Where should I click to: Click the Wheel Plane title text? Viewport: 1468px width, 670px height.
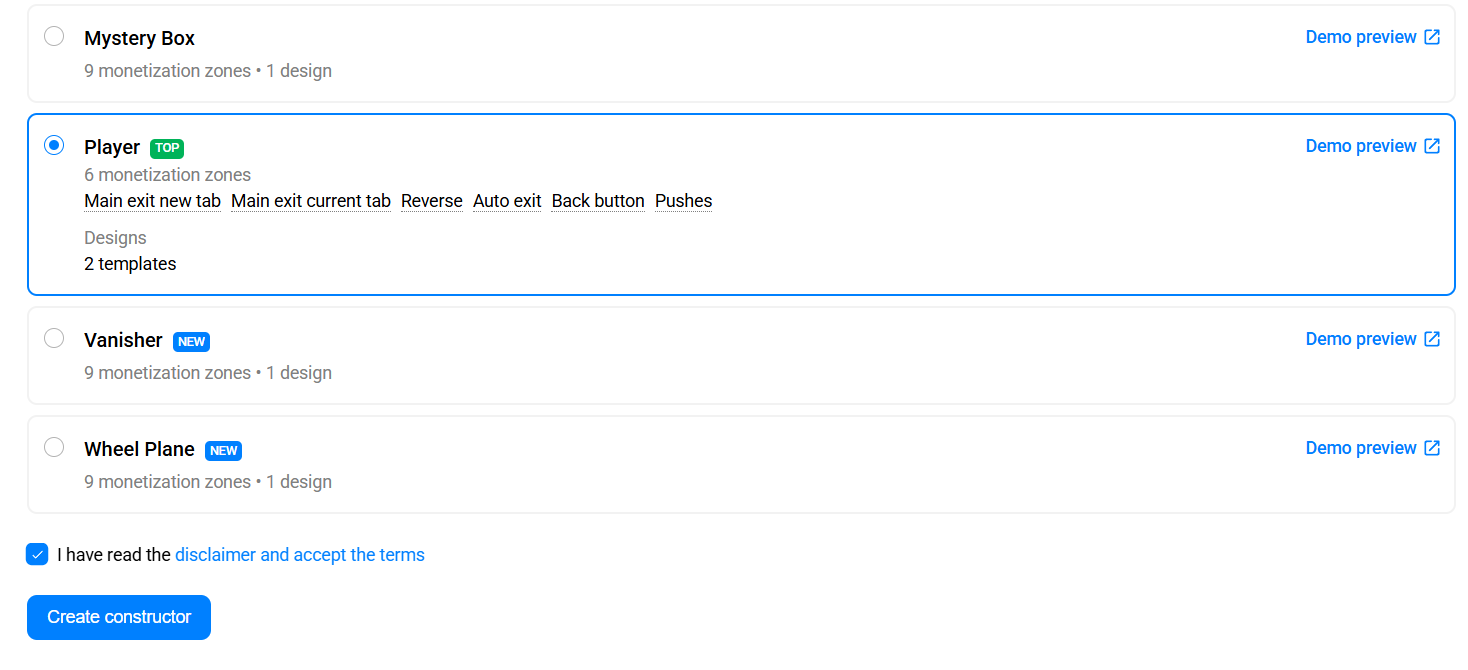139,449
